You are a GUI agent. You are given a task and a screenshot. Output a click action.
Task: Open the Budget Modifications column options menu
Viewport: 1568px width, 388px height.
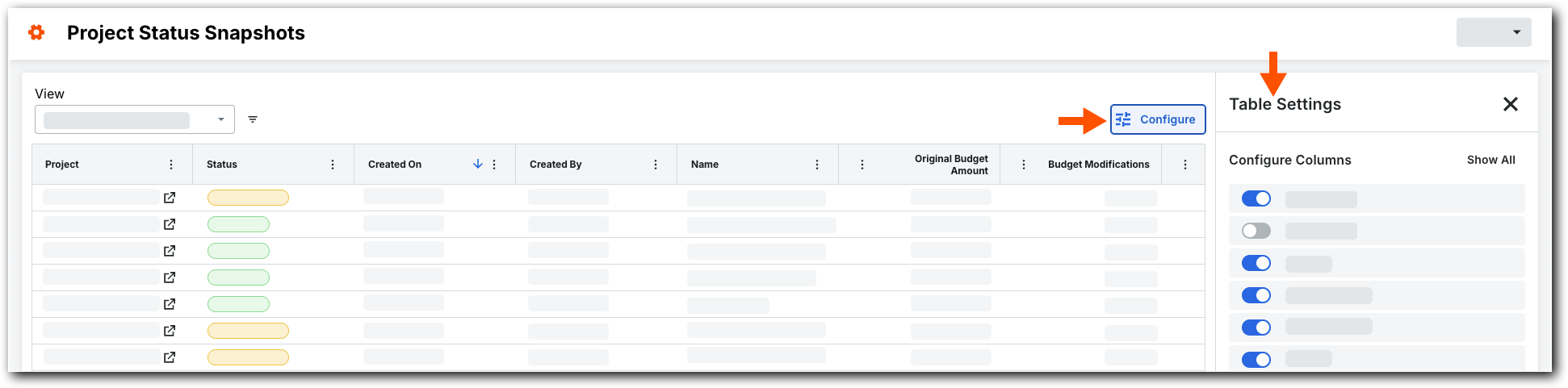pos(1024,165)
